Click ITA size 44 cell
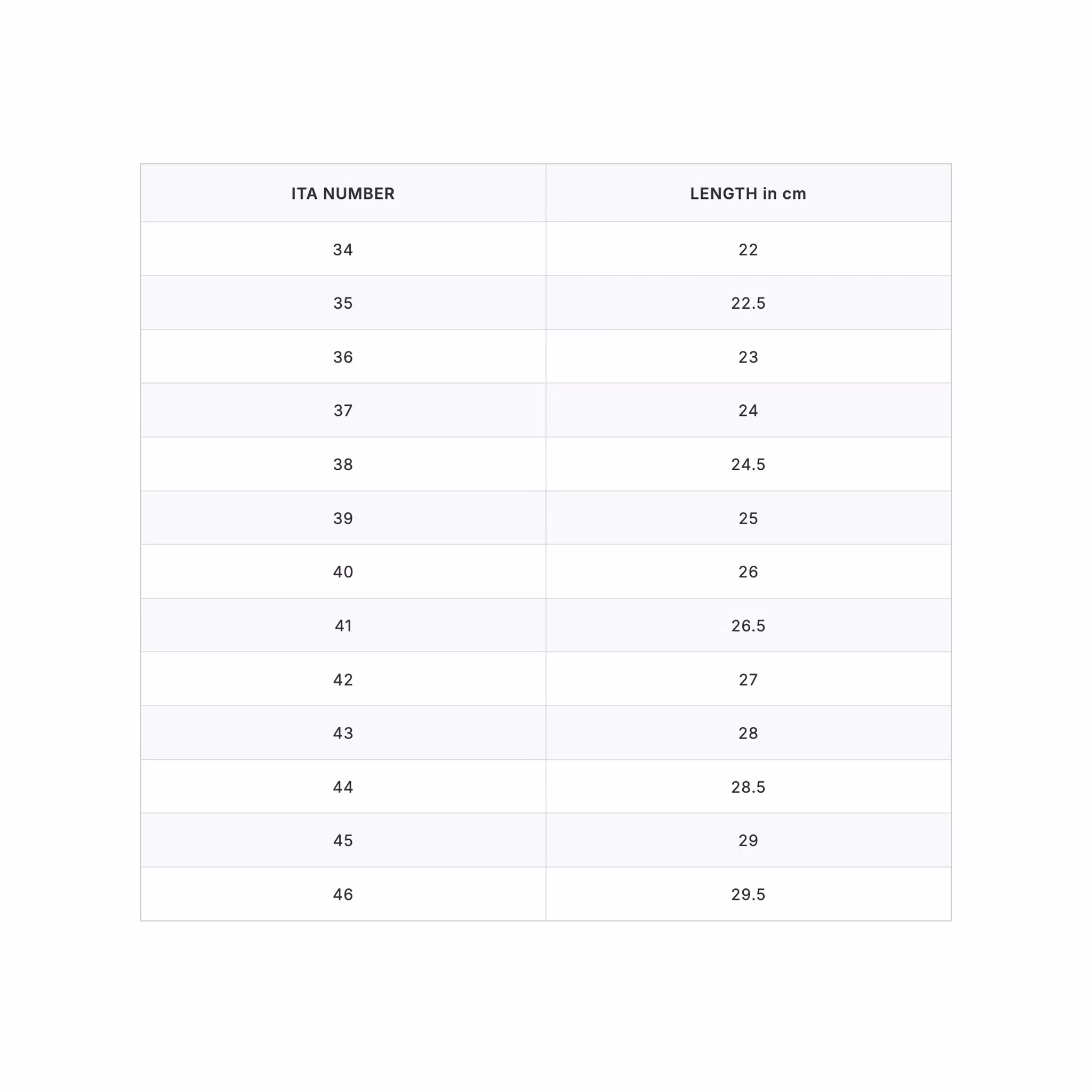 (342, 786)
